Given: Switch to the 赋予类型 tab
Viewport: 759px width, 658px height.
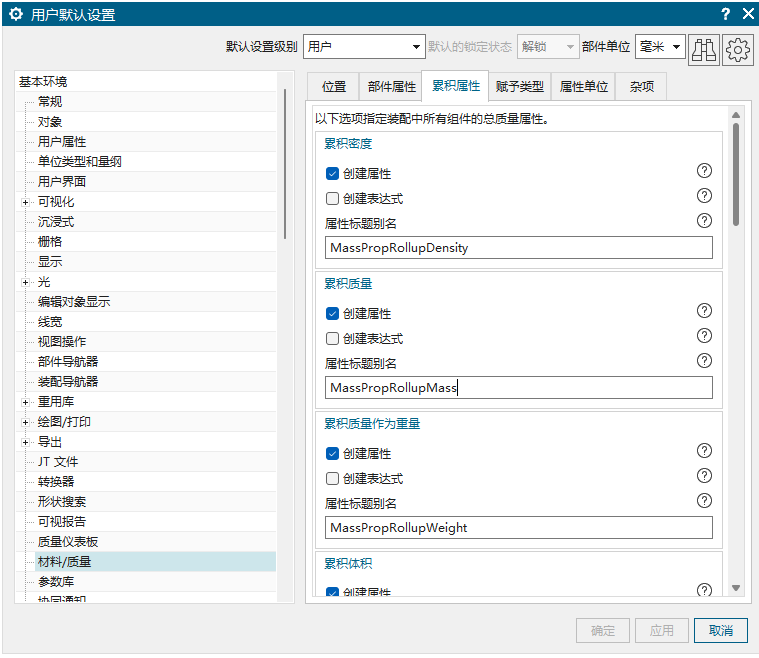Looking at the screenshot, I should point(519,87).
